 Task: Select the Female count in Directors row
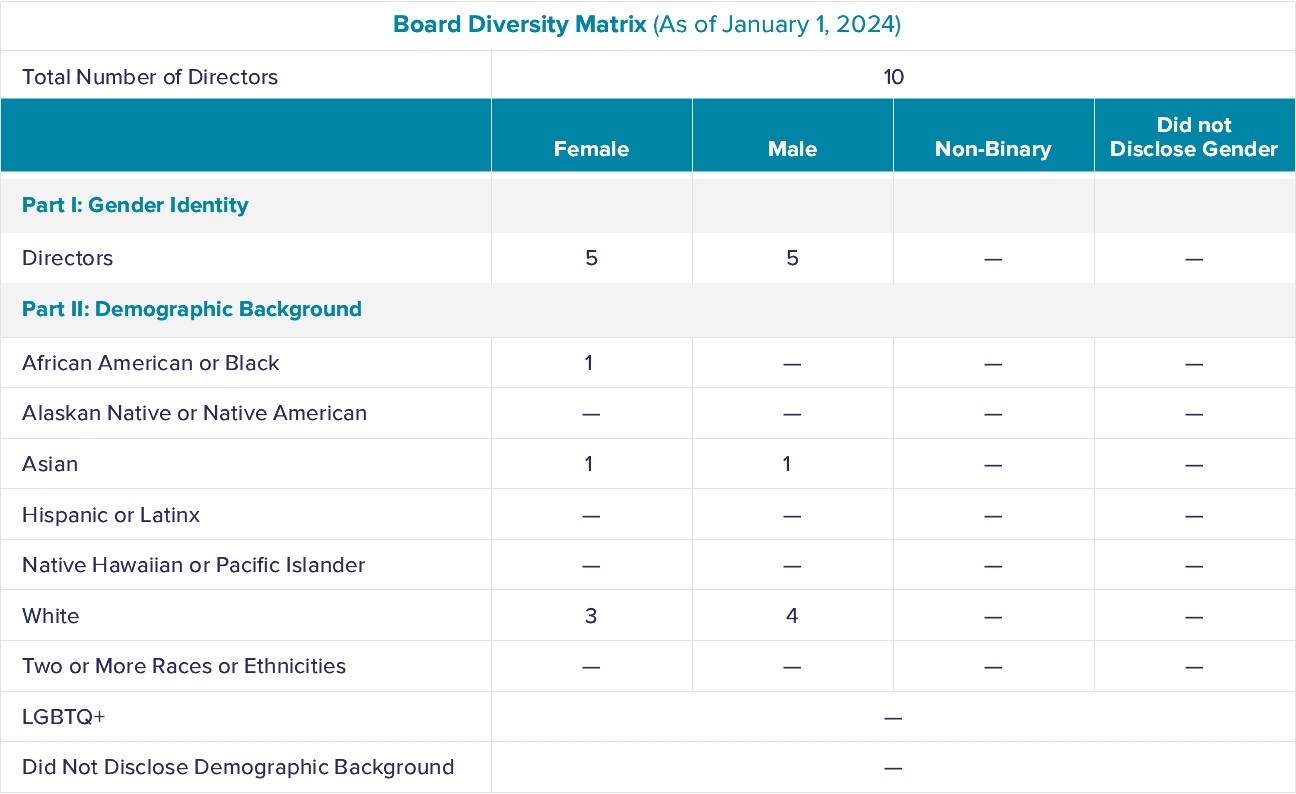[591, 258]
